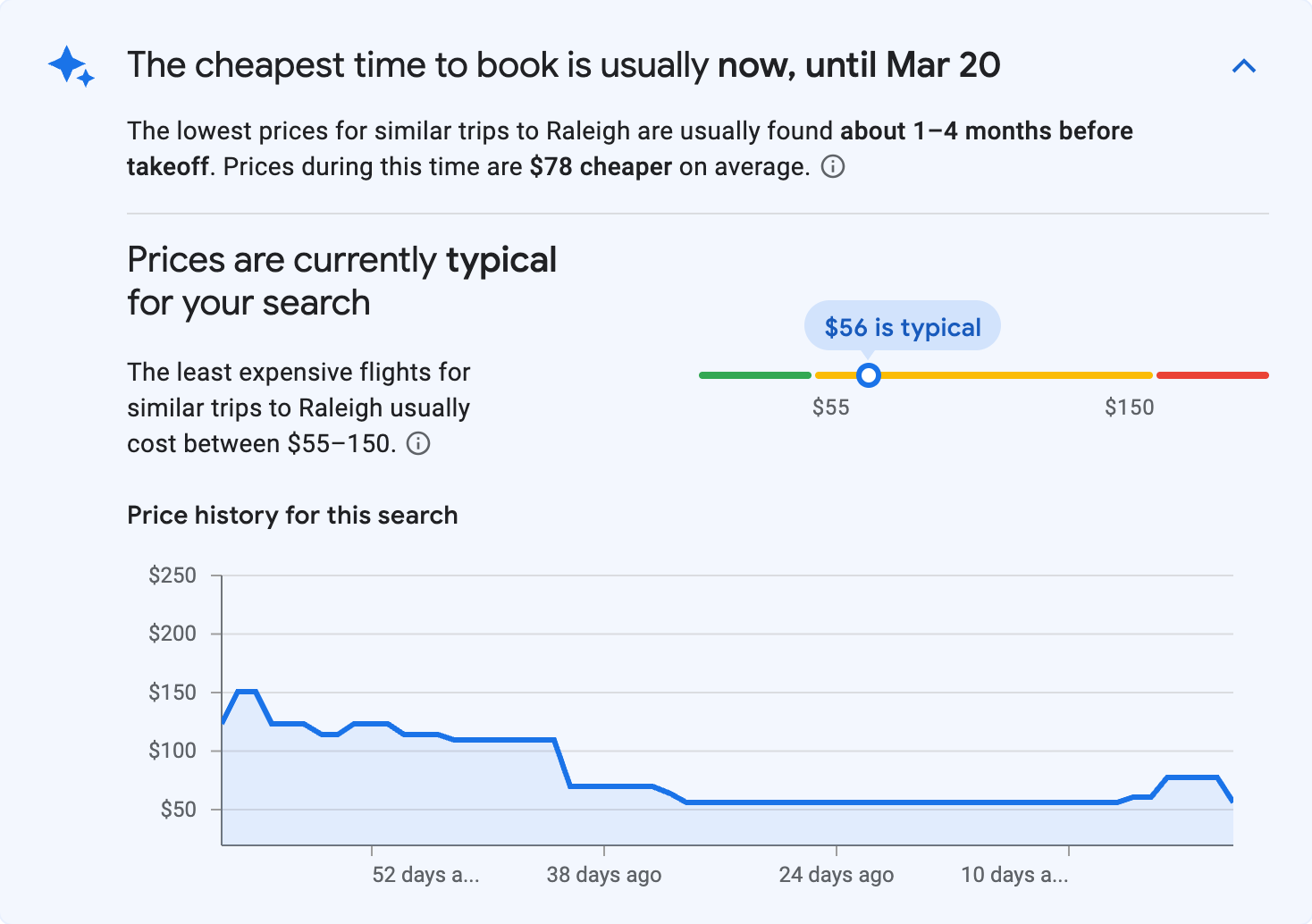Click the '$150' label under the slider
The image size is (1312, 924).
(x=1129, y=407)
